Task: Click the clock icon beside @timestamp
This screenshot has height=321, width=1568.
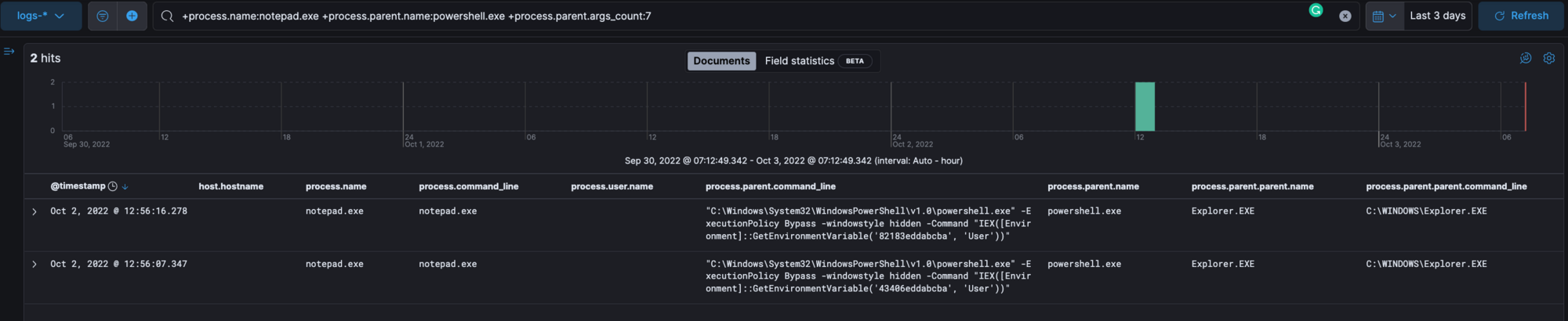Action: point(112,186)
